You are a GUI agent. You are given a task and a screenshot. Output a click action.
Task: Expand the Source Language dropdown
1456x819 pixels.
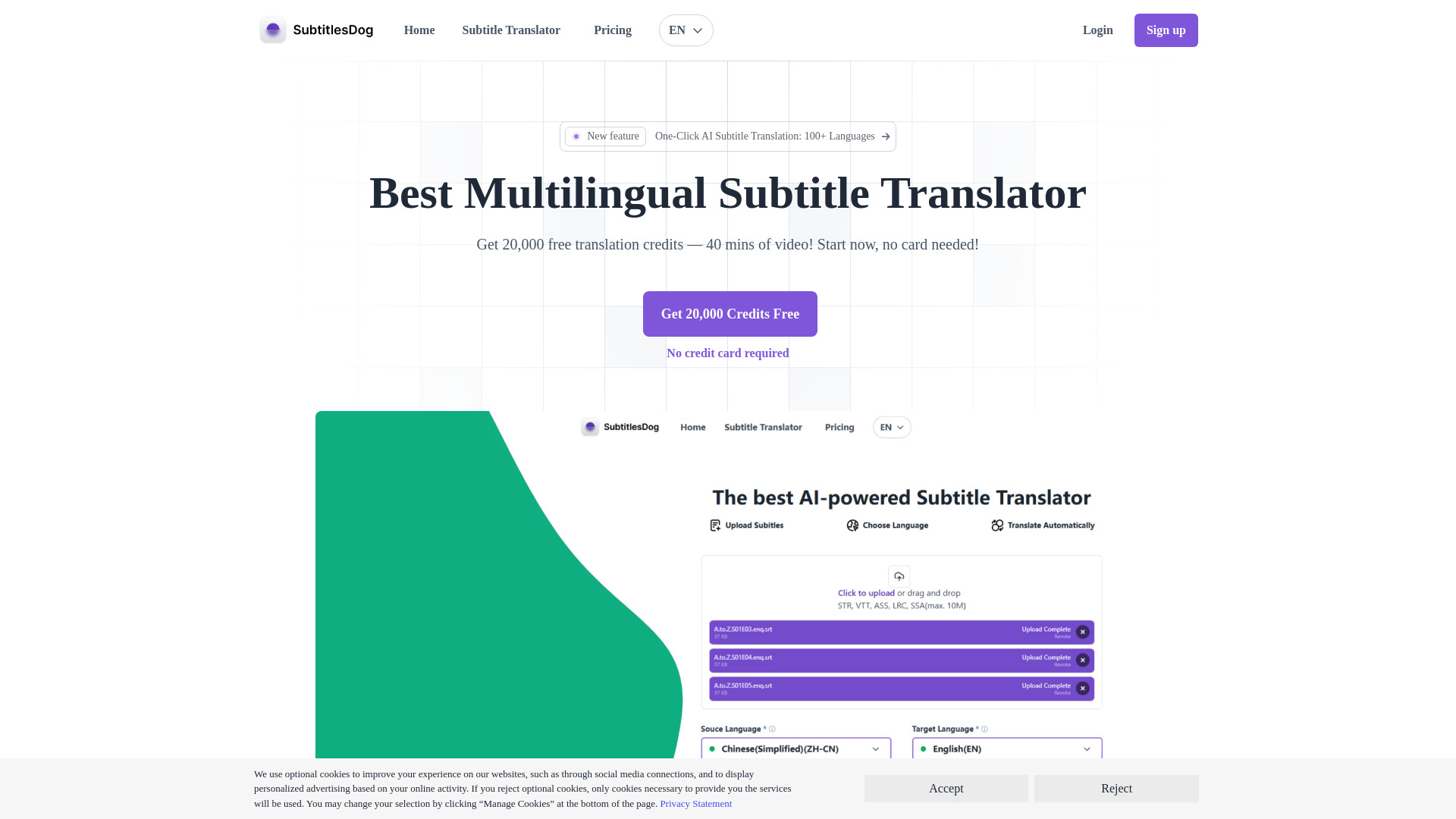[793, 749]
